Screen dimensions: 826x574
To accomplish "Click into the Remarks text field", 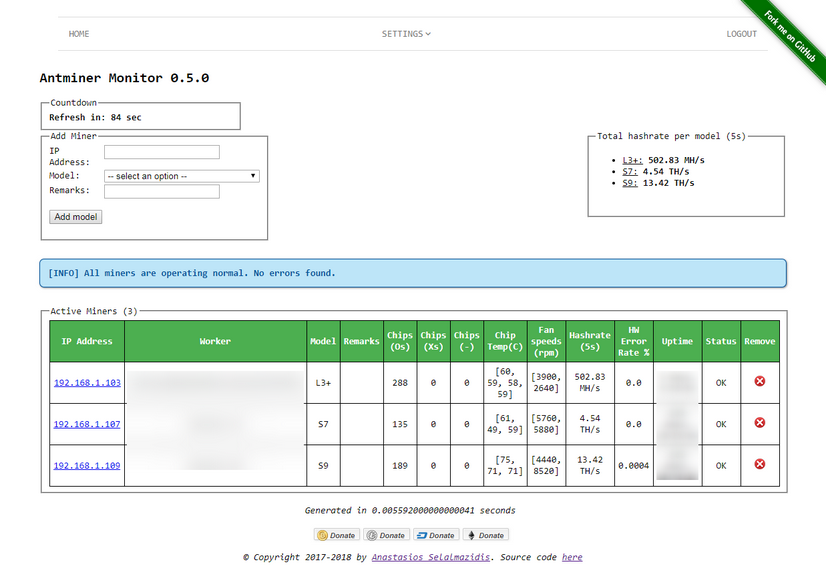I will click(x=161, y=191).
